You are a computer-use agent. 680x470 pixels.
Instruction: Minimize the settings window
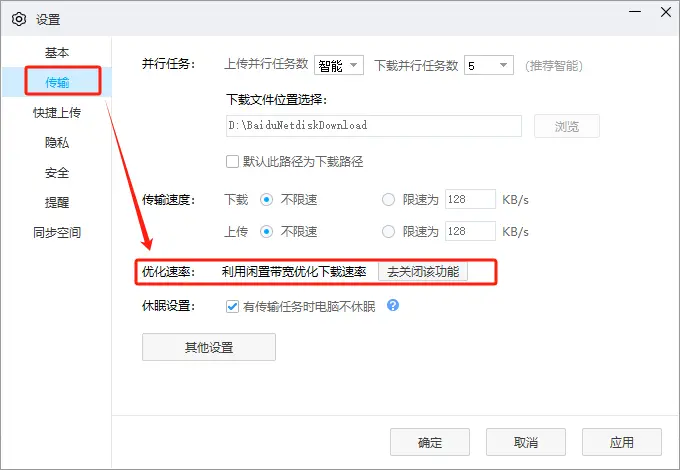635,12
